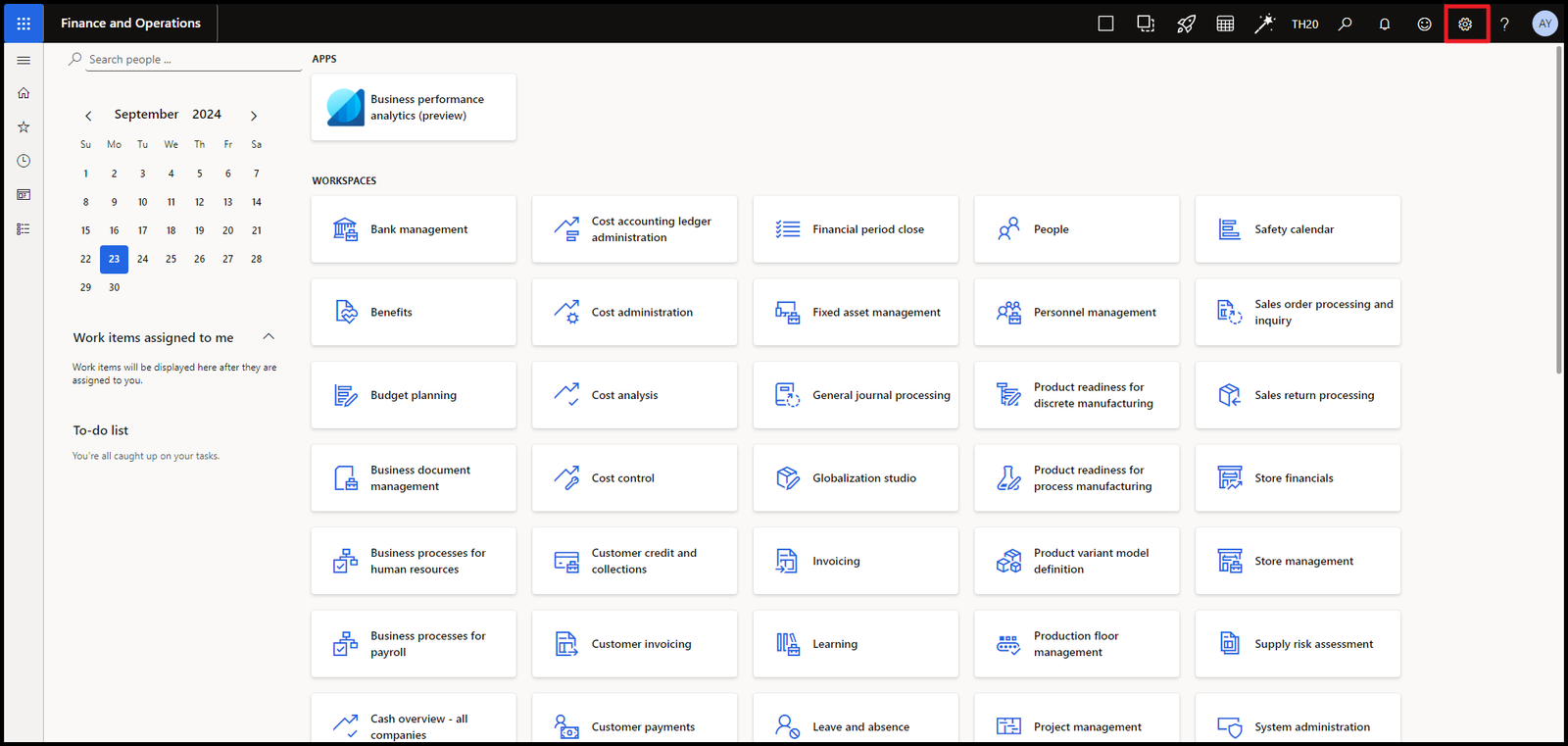Open Personnel management workspace
Screen dimensions: 1568x746
(1077, 312)
